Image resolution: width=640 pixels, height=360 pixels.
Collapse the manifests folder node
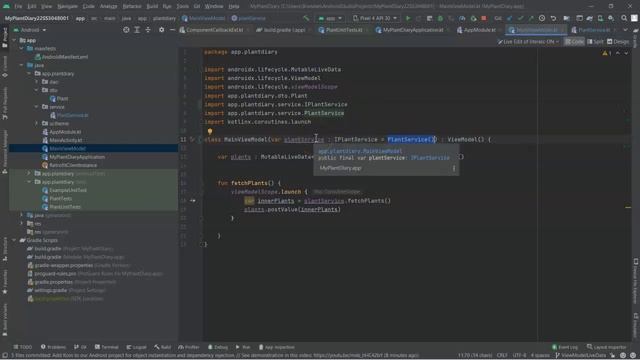pyautogui.click(x=22, y=49)
